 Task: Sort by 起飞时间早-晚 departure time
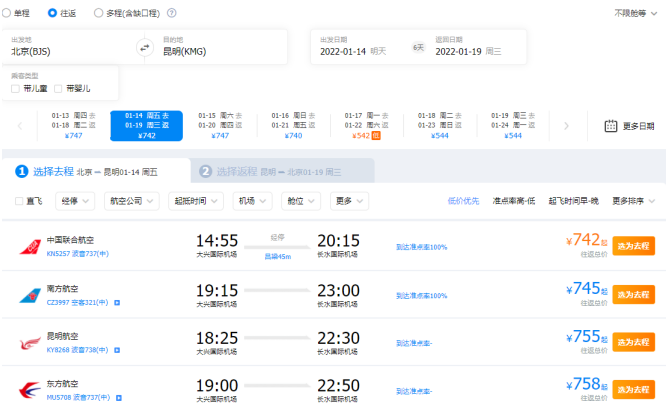tap(573, 201)
